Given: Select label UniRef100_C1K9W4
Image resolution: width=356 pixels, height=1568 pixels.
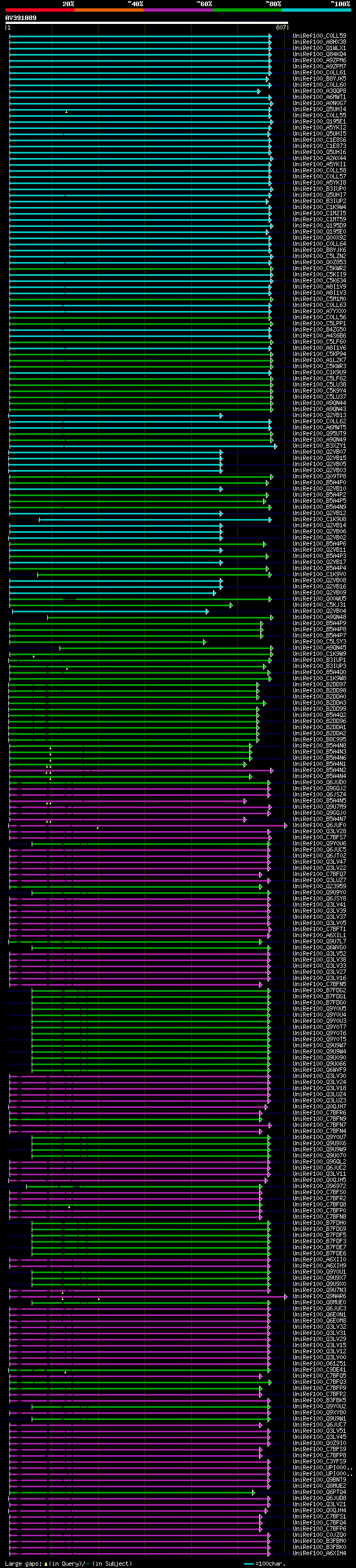Looking at the screenshot, I should 319,207.
